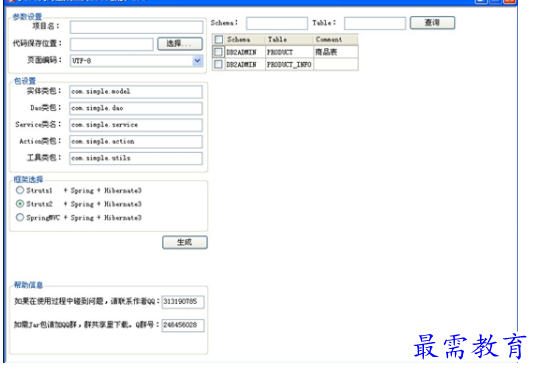
Task: Click the Q群号 field 246456028
Action: pos(183,325)
